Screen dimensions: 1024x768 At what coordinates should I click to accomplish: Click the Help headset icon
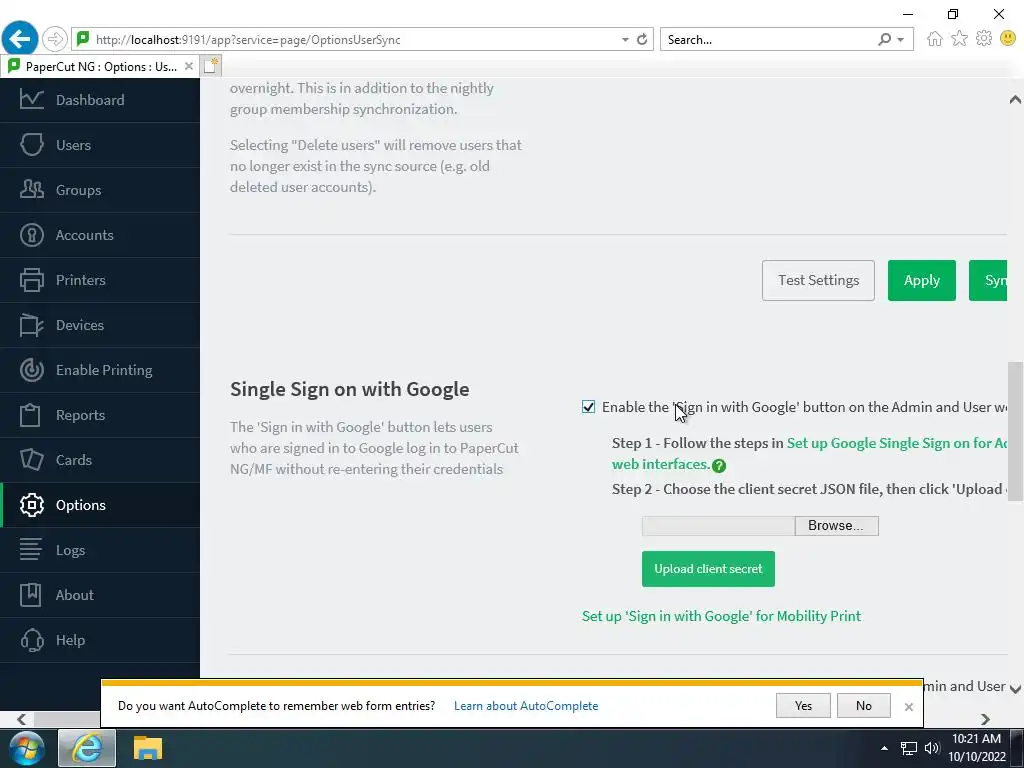click(31, 640)
